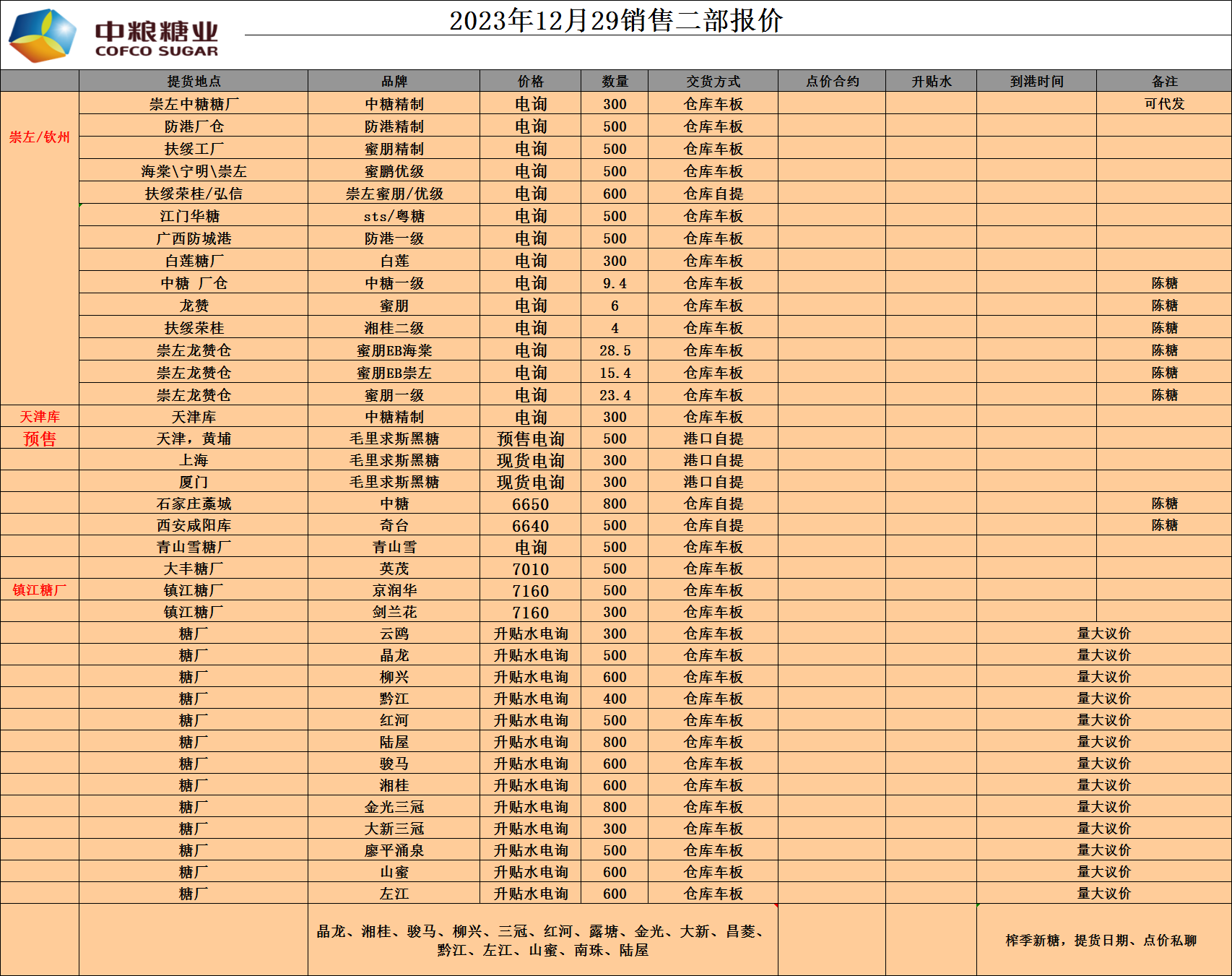
Task: Click the COFCO Sugar cube logo
Action: (x=42, y=35)
